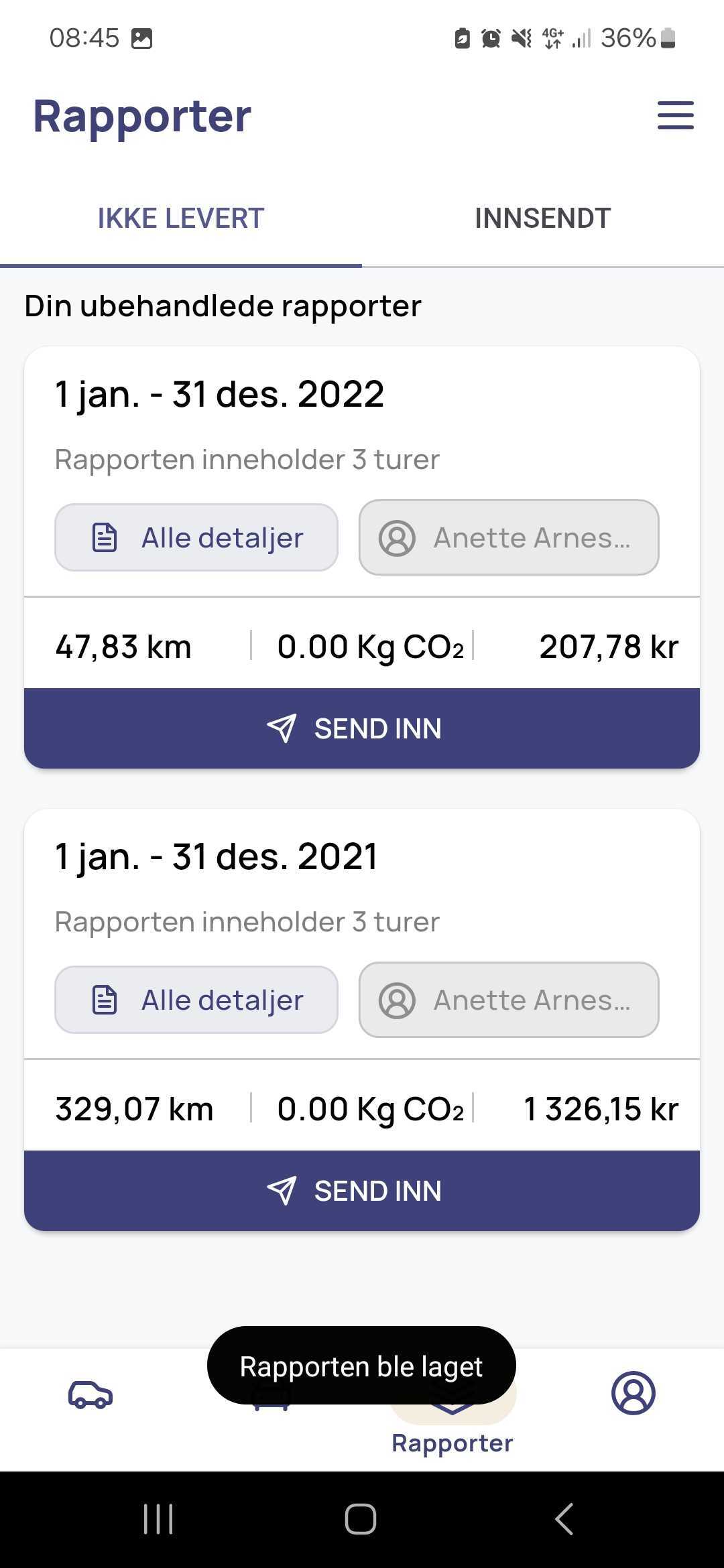The image size is (724, 1568).
Task: Send inn the 2021 report
Action: tap(362, 1191)
